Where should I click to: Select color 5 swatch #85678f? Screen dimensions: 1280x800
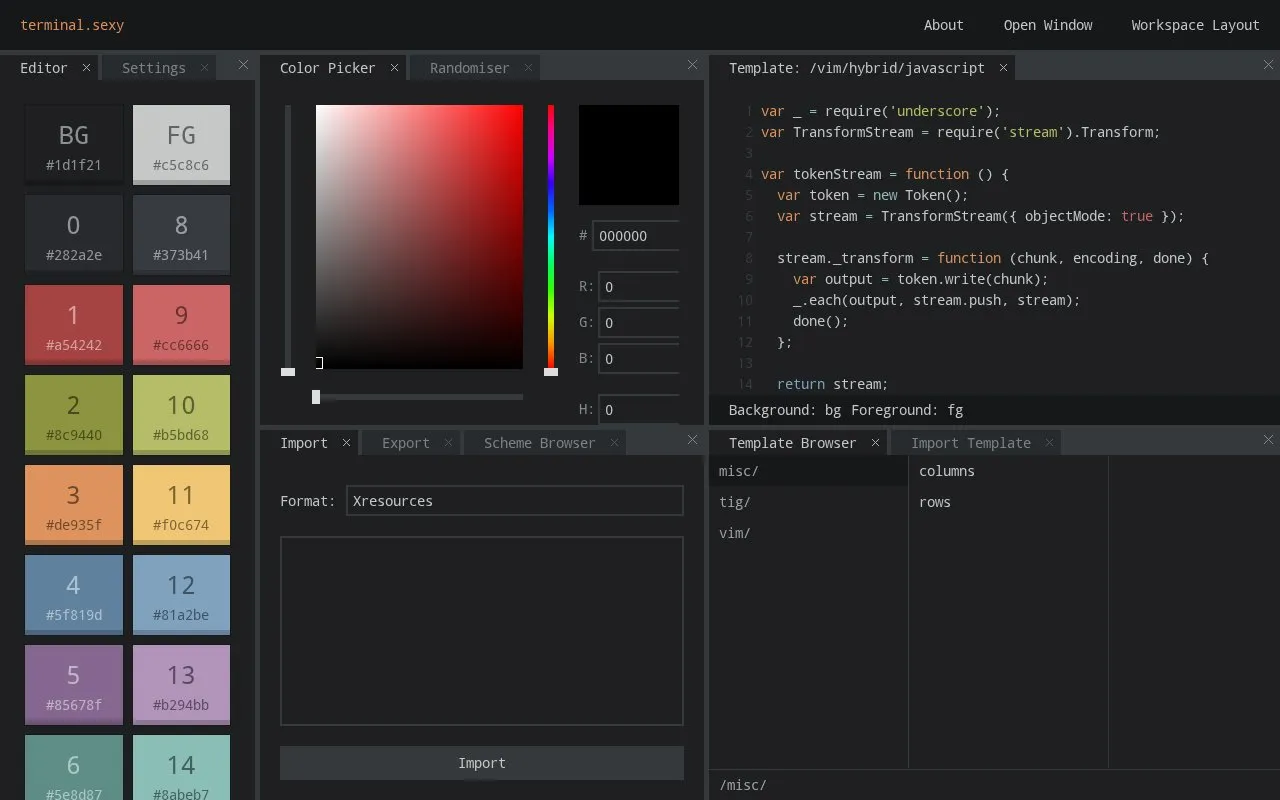coord(74,684)
